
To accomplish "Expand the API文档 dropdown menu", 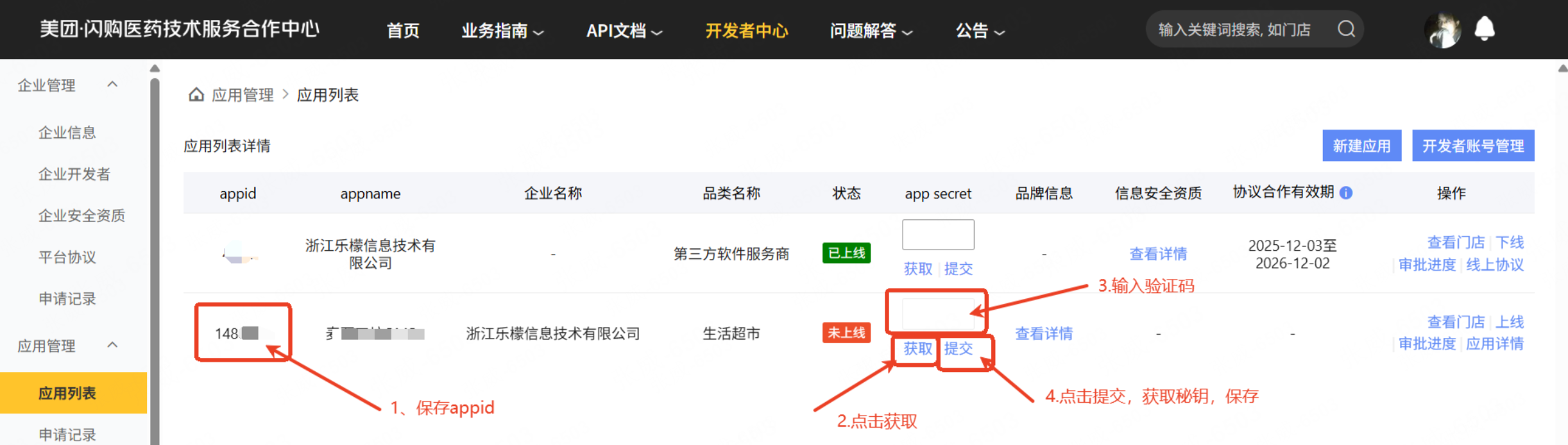I will pyautogui.click(x=624, y=30).
